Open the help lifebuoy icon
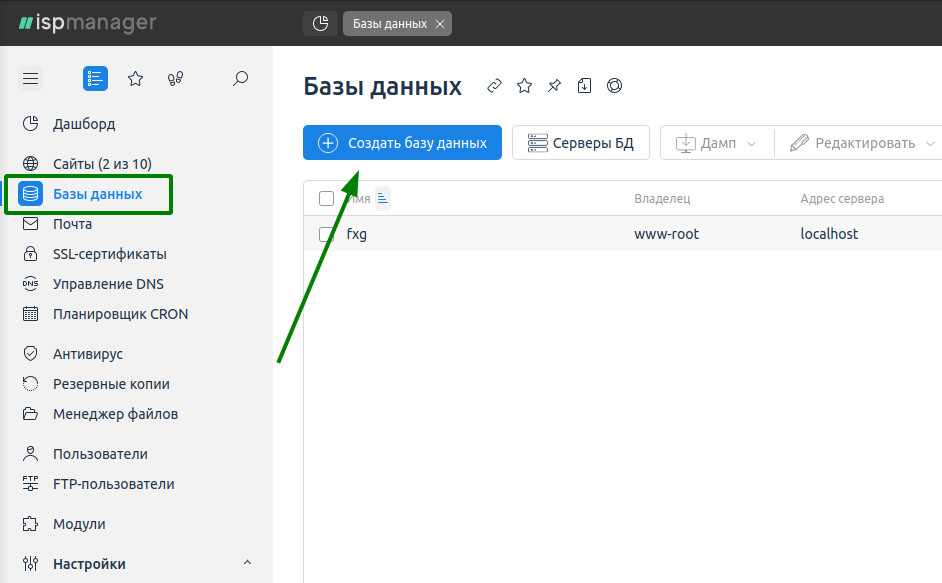Viewport: 942px width, 583px height. 614,86
